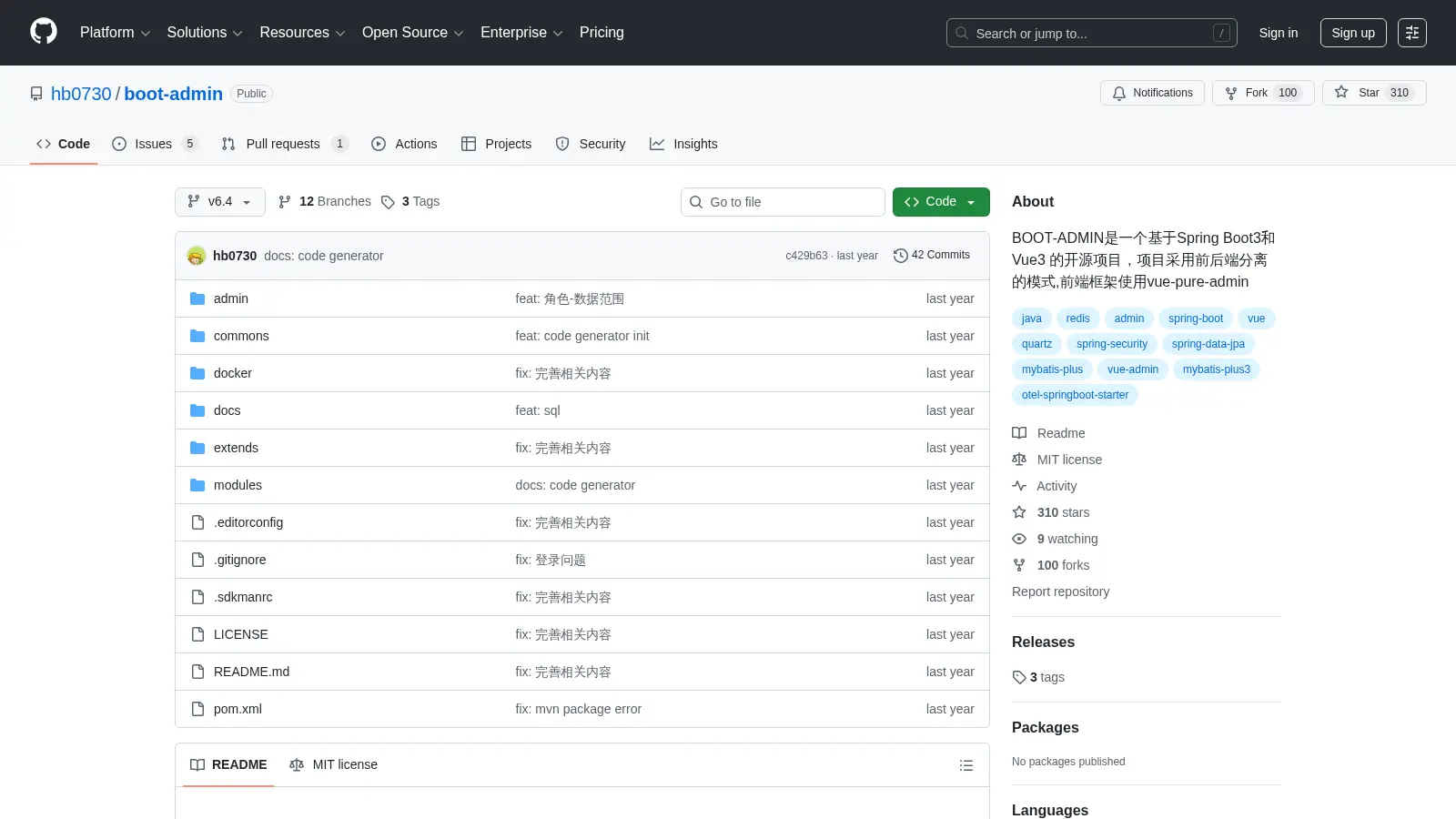Open the boot-admin repository link

pyautogui.click(x=173, y=94)
